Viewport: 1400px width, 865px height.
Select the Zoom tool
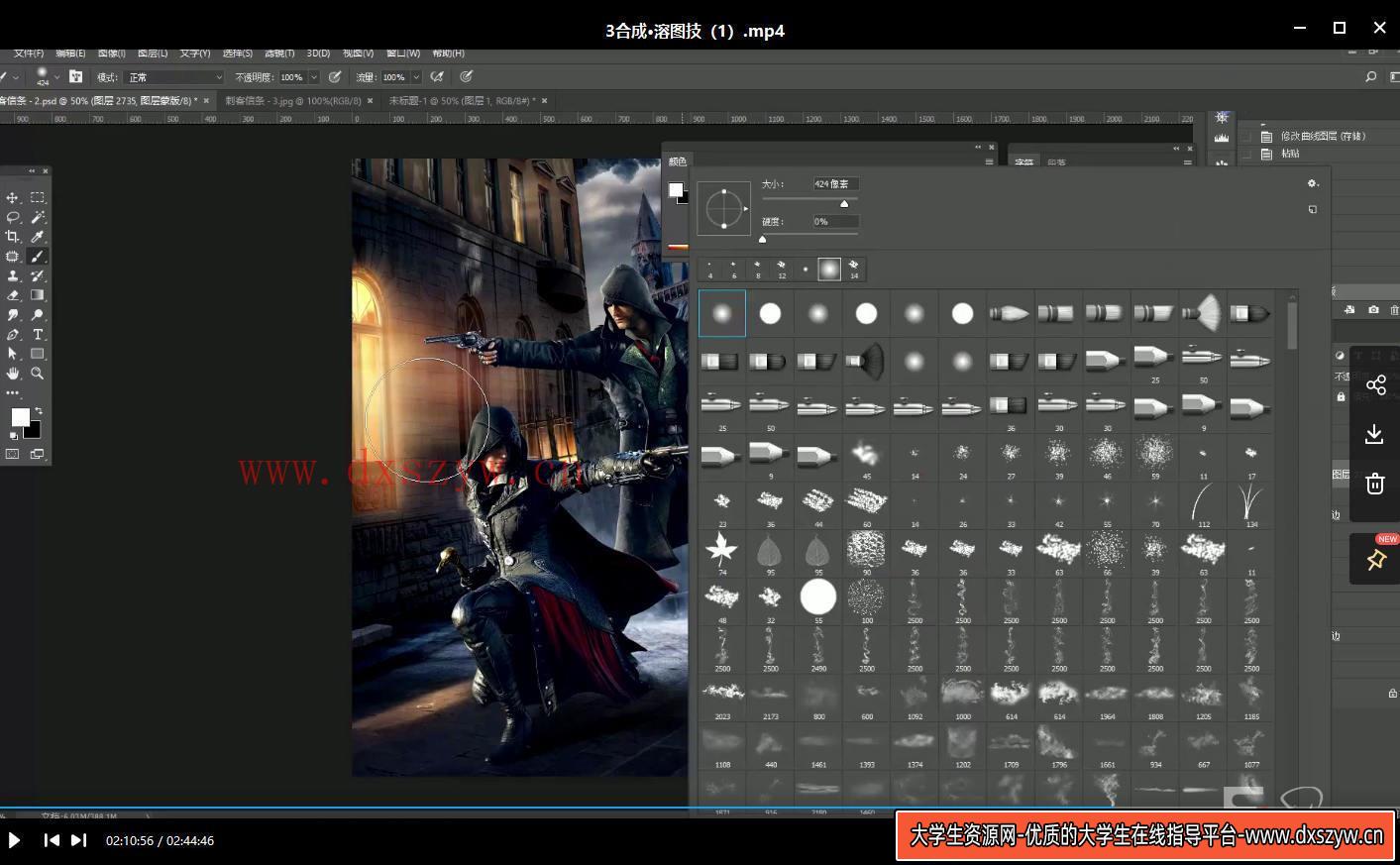point(38,374)
